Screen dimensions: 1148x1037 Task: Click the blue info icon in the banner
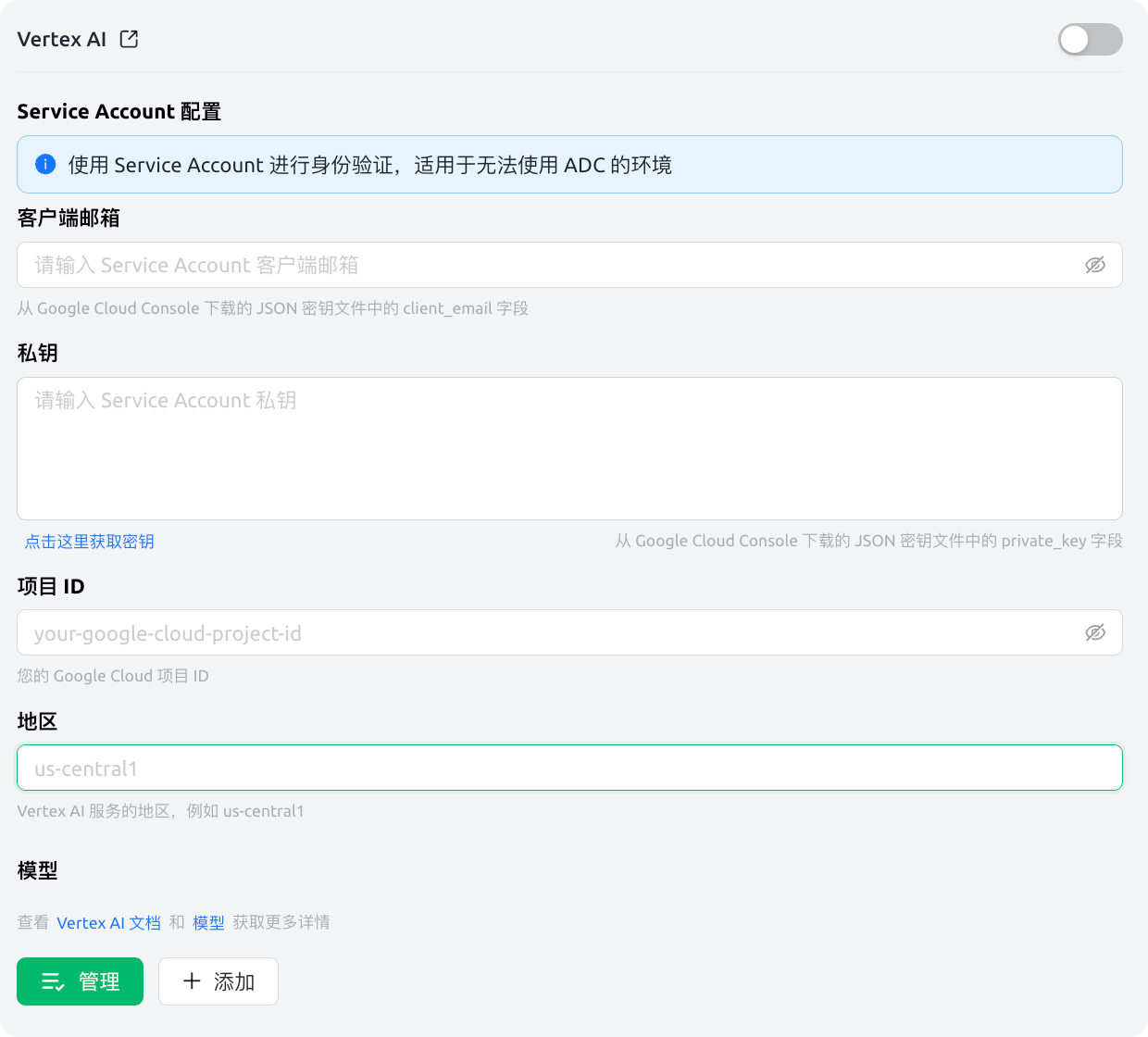[45, 164]
